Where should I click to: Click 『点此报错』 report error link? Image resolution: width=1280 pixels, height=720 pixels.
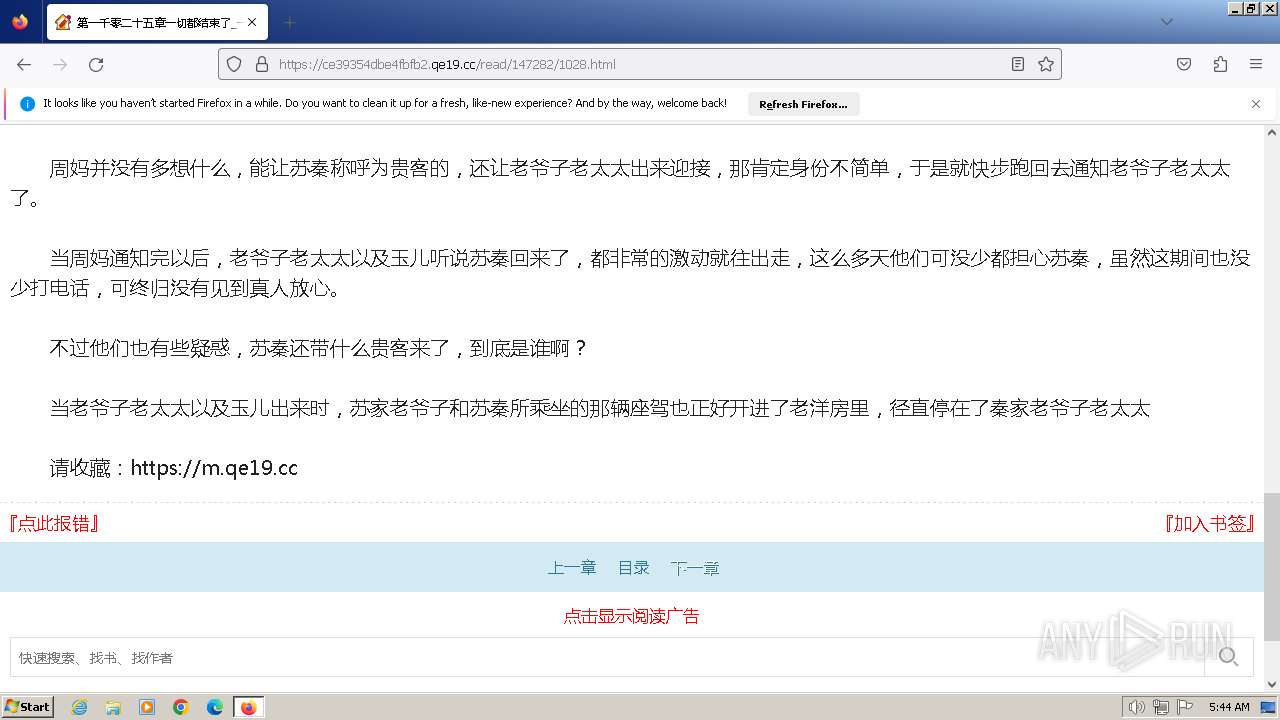54,523
